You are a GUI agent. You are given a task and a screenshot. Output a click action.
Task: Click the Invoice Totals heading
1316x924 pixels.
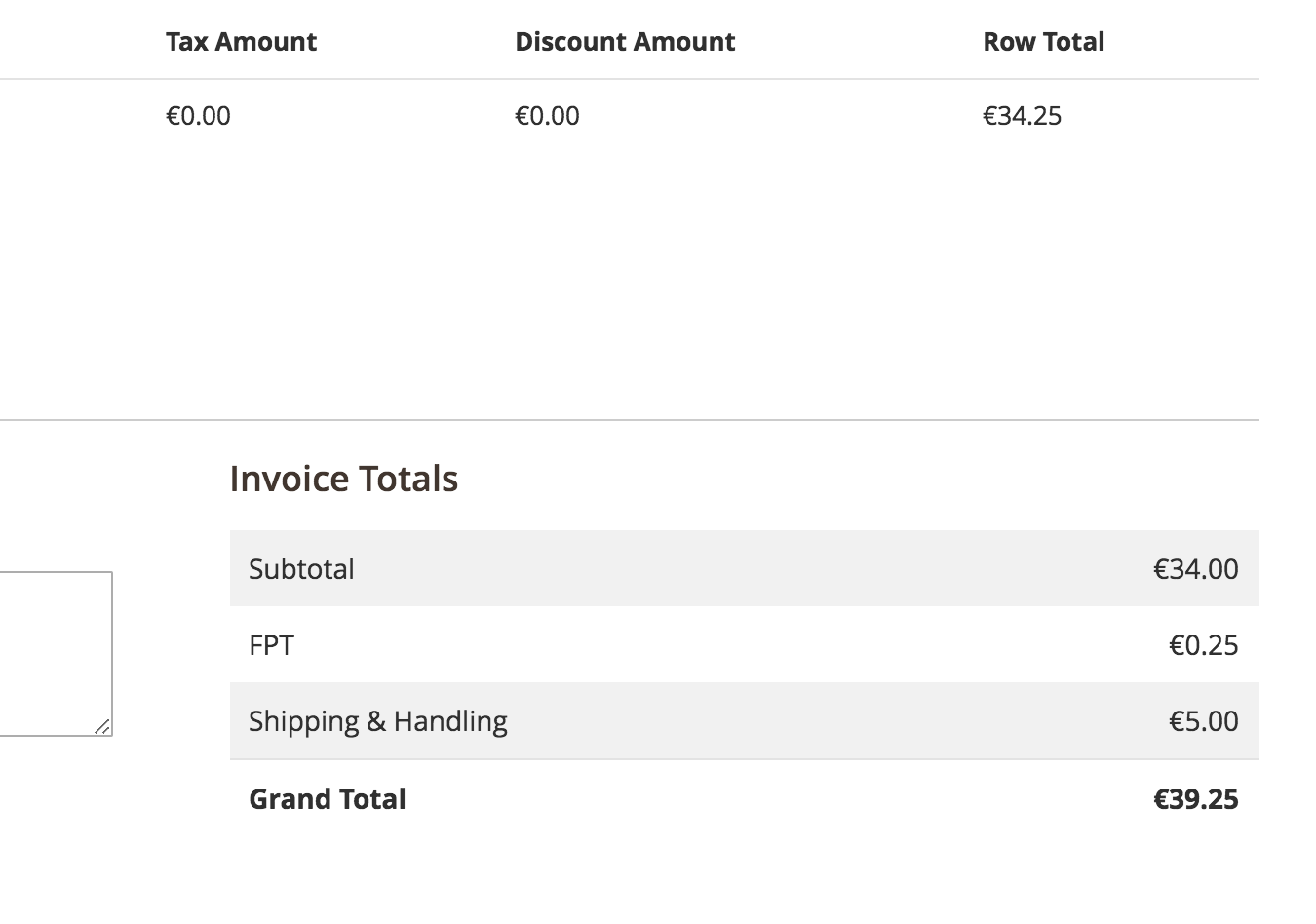pyautogui.click(x=343, y=479)
